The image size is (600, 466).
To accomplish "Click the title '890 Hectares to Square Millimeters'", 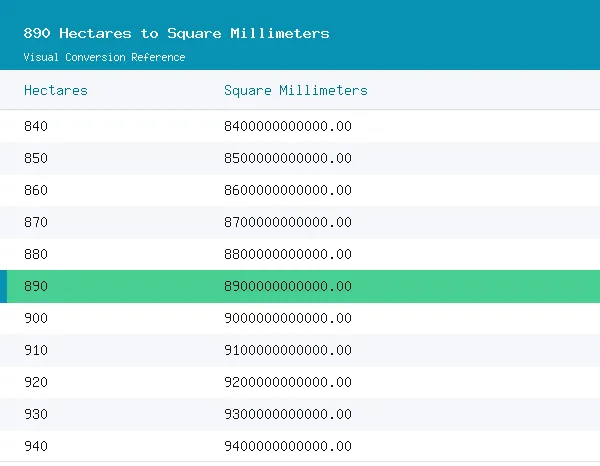I will coord(176,33).
